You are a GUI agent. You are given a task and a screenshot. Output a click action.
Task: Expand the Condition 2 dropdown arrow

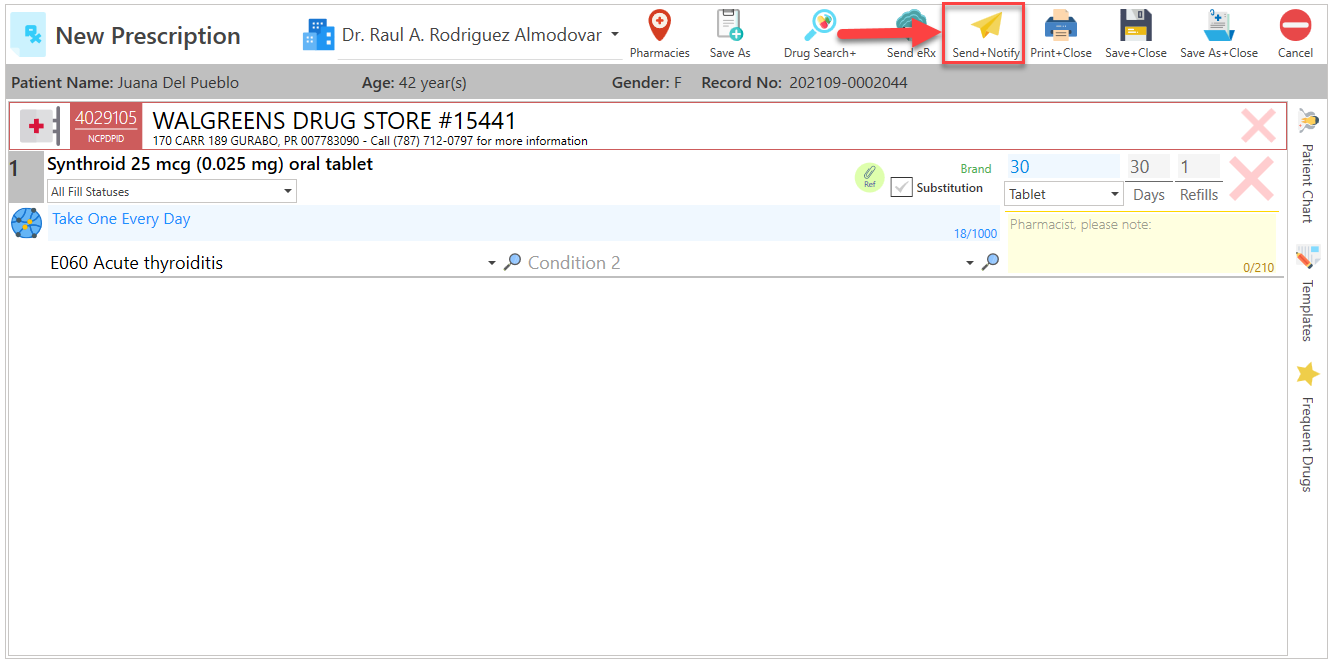[970, 263]
